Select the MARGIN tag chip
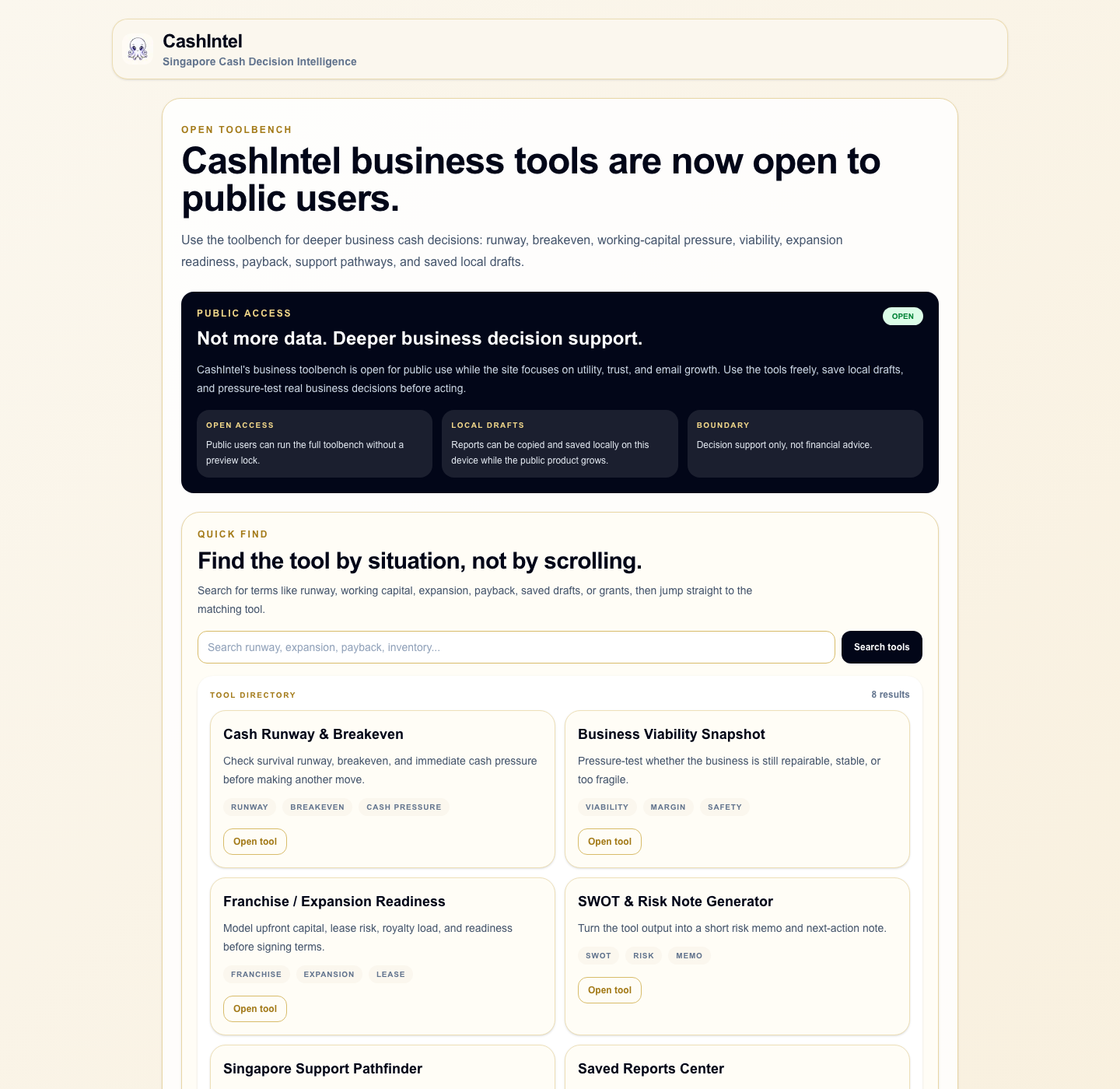The width and height of the screenshot is (1120, 1089). (668, 807)
